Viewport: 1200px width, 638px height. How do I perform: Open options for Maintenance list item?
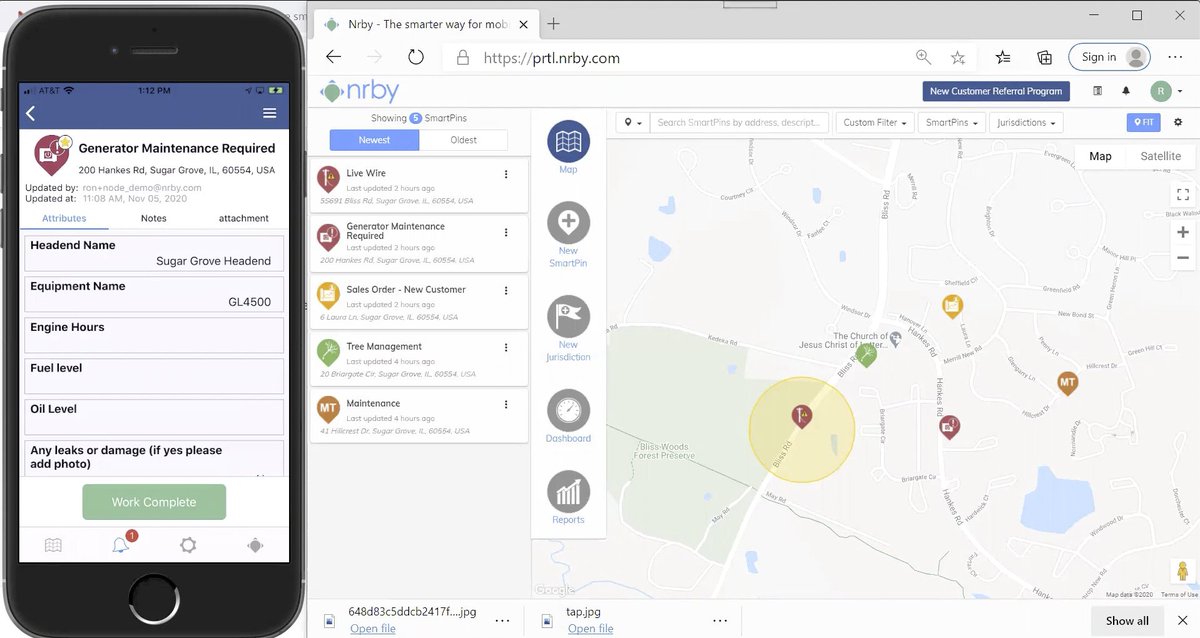pyautogui.click(x=506, y=404)
